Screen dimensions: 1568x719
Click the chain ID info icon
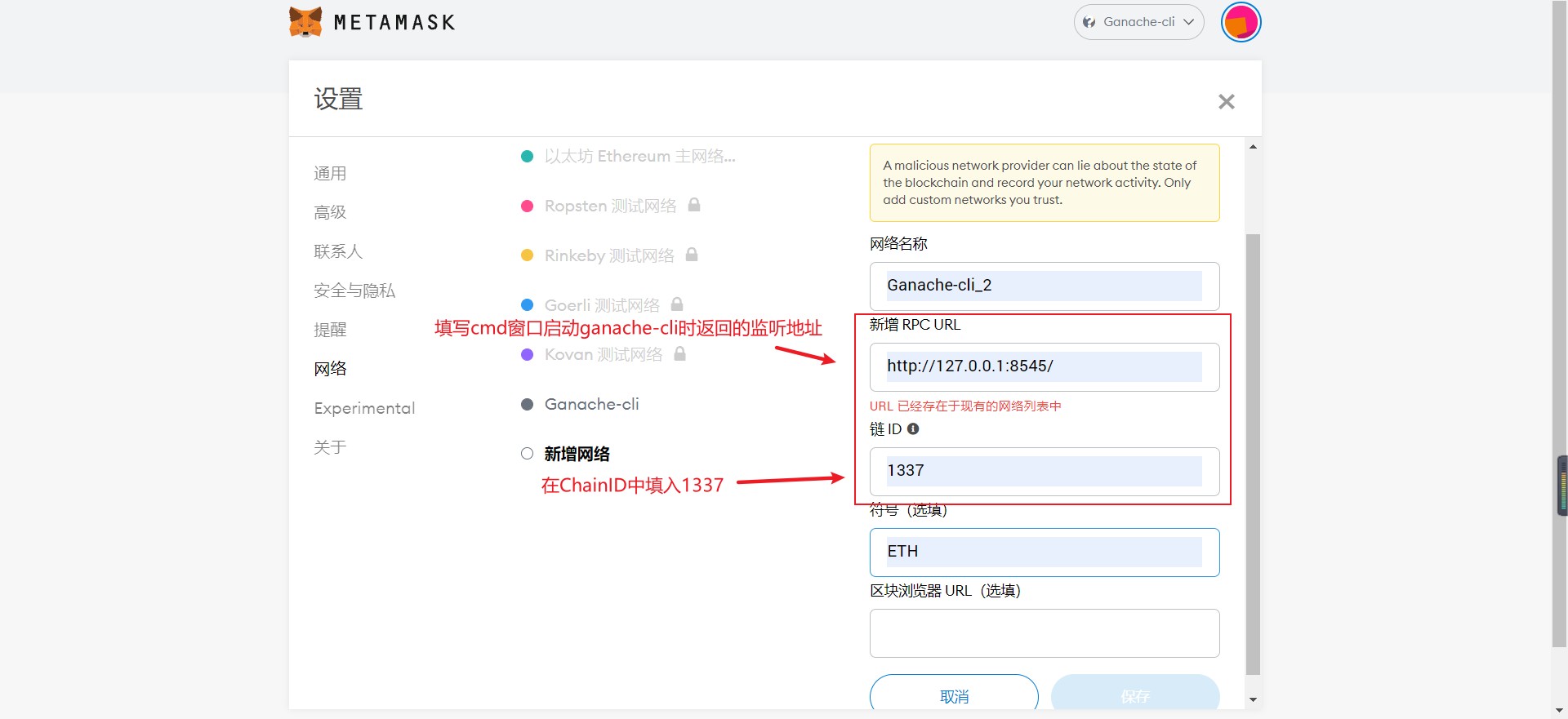[x=913, y=428]
